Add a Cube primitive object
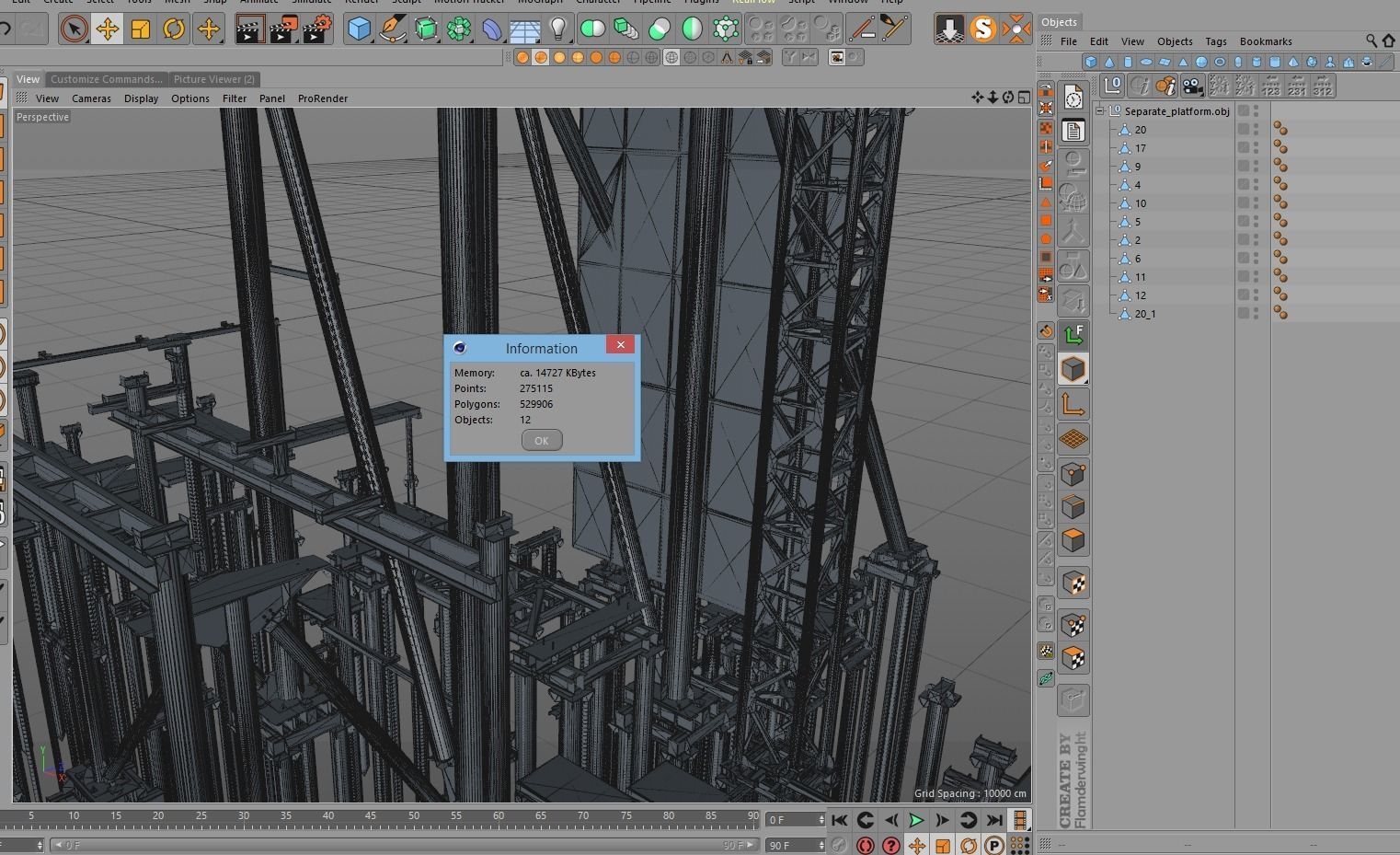The height and width of the screenshot is (855, 1400). (359, 29)
